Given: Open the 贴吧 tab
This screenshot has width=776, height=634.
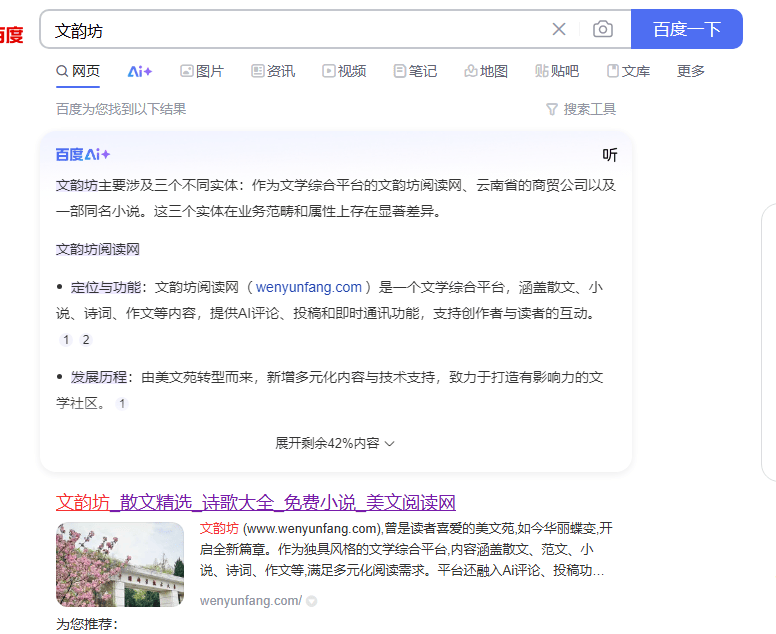Looking at the screenshot, I should pyautogui.click(x=557, y=71).
